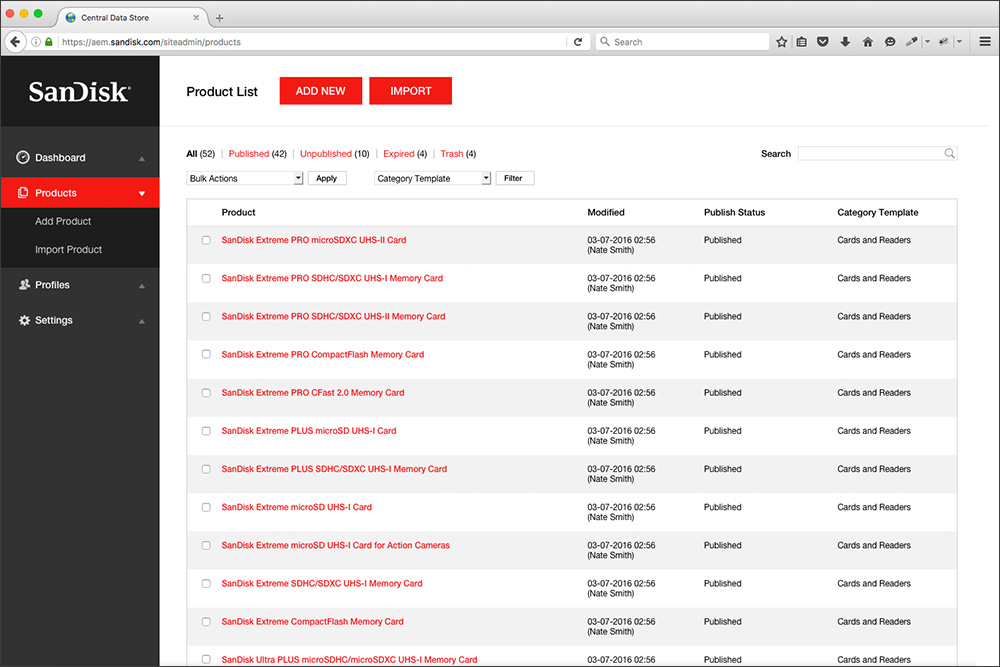Open a new browser tab with plus
Image resolution: width=1000 pixels, height=667 pixels.
(x=220, y=18)
